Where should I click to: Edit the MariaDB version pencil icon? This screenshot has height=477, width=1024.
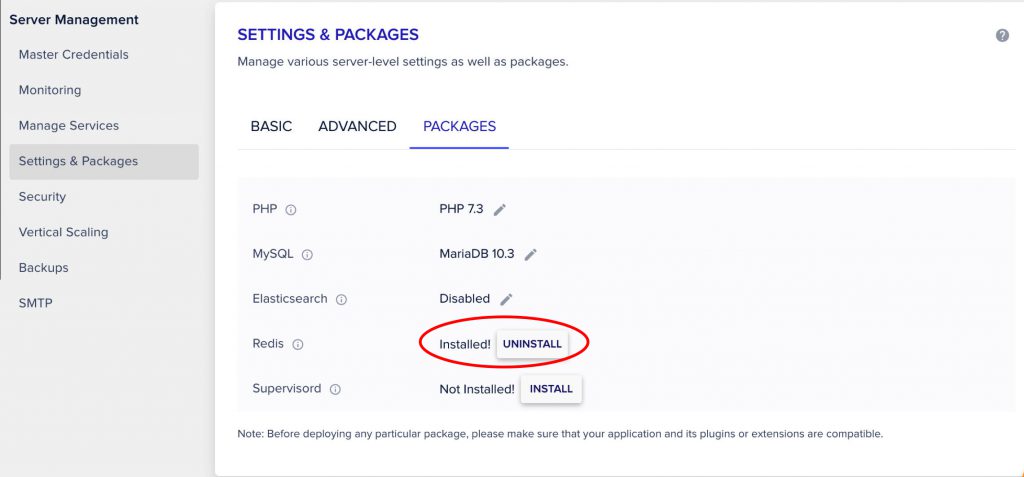(531, 255)
